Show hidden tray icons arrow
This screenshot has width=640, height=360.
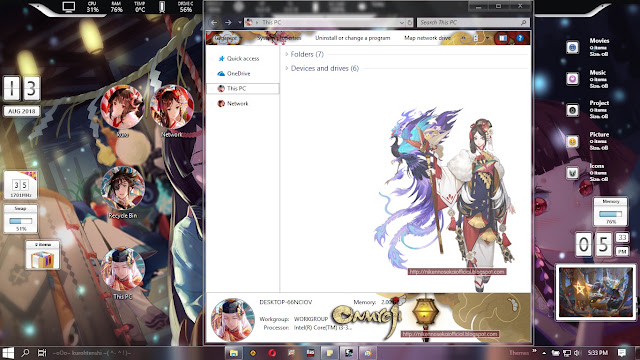tap(544, 353)
